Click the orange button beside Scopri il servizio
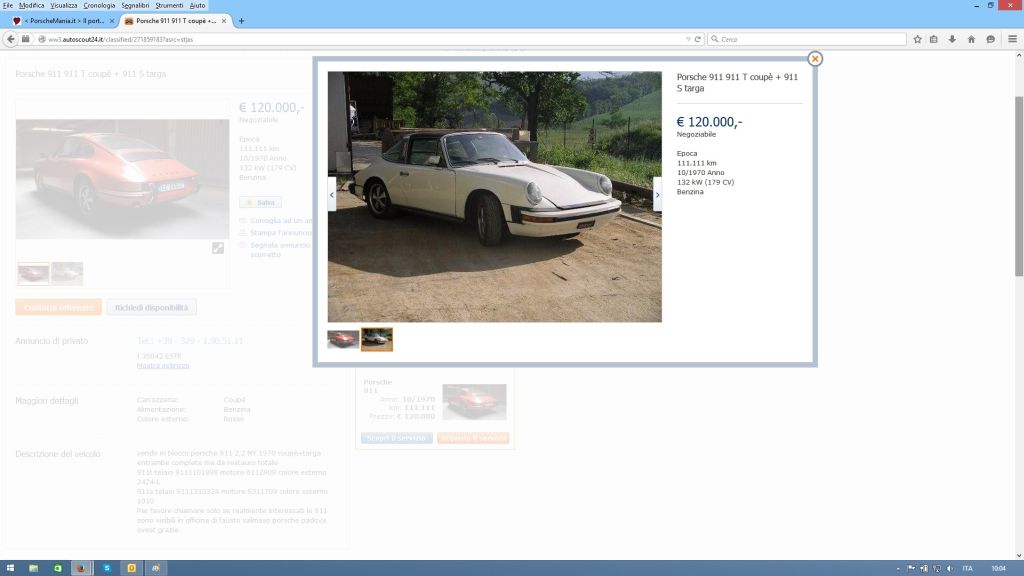Image resolution: width=1024 pixels, height=576 pixels. point(473,438)
